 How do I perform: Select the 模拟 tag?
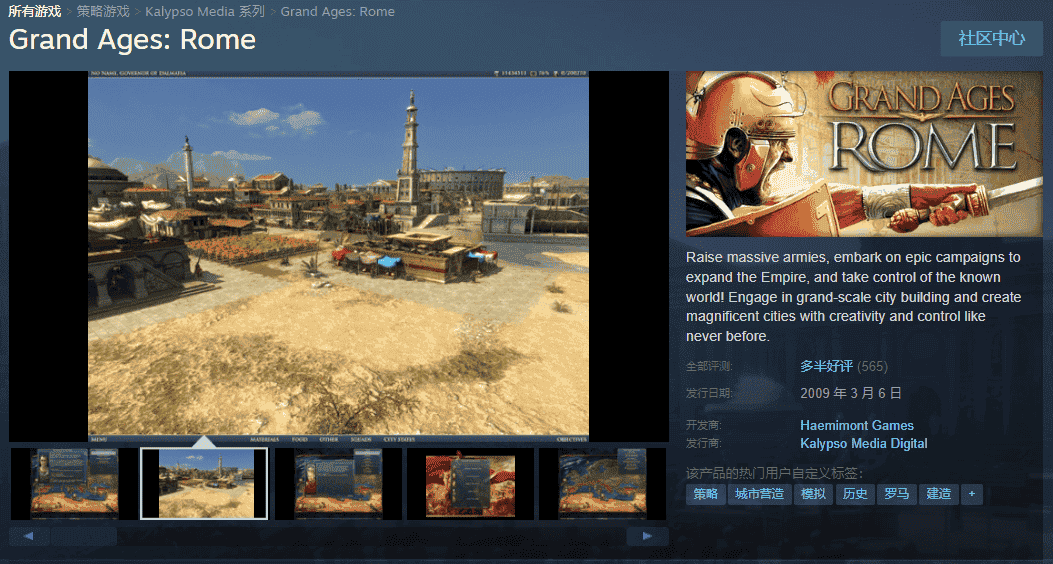coord(813,494)
